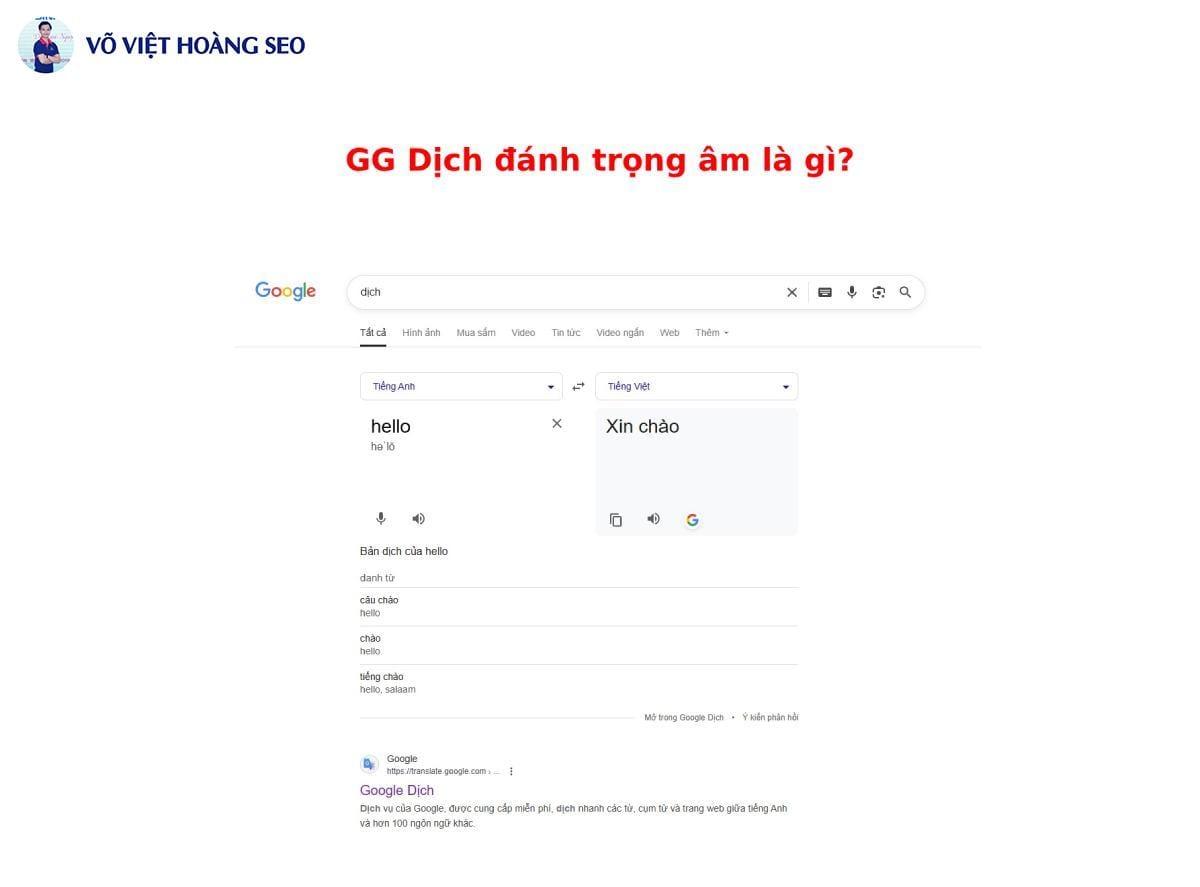This screenshot has width=1200, height=887.
Task: Visit the Google Dịch result link
Action: tap(396, 790)
